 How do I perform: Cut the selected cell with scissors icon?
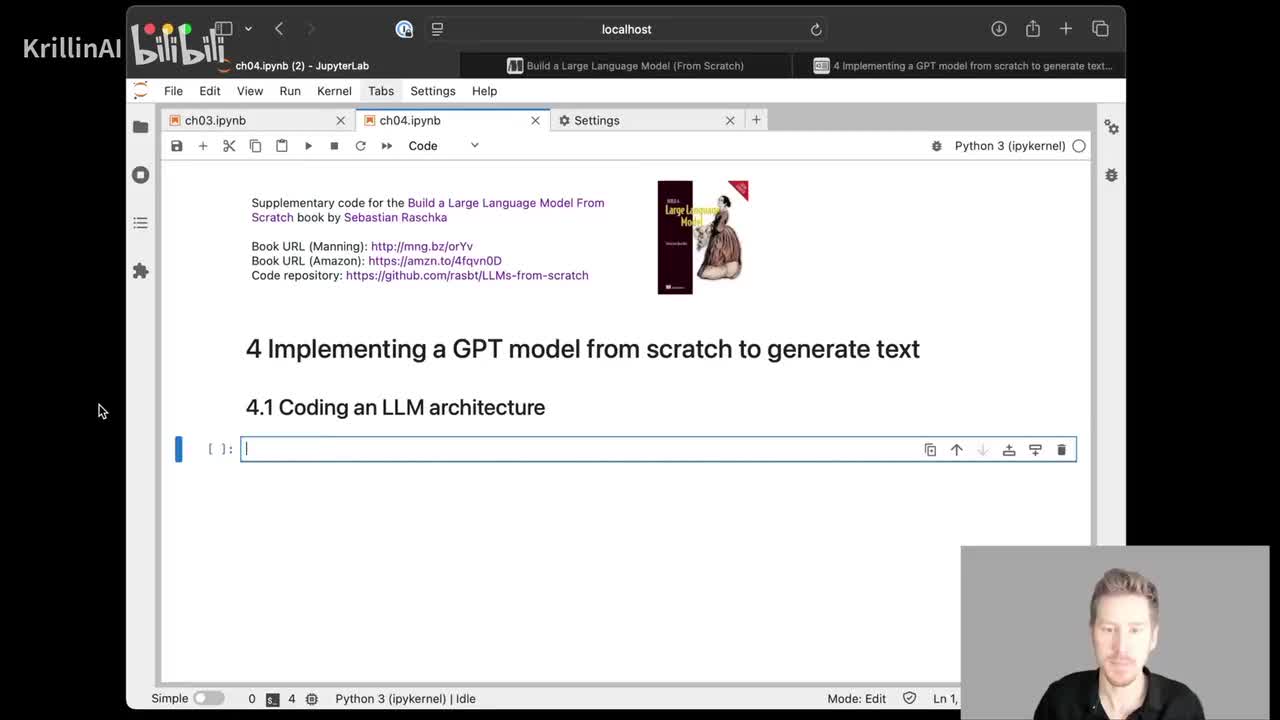[x=229, y=146]
